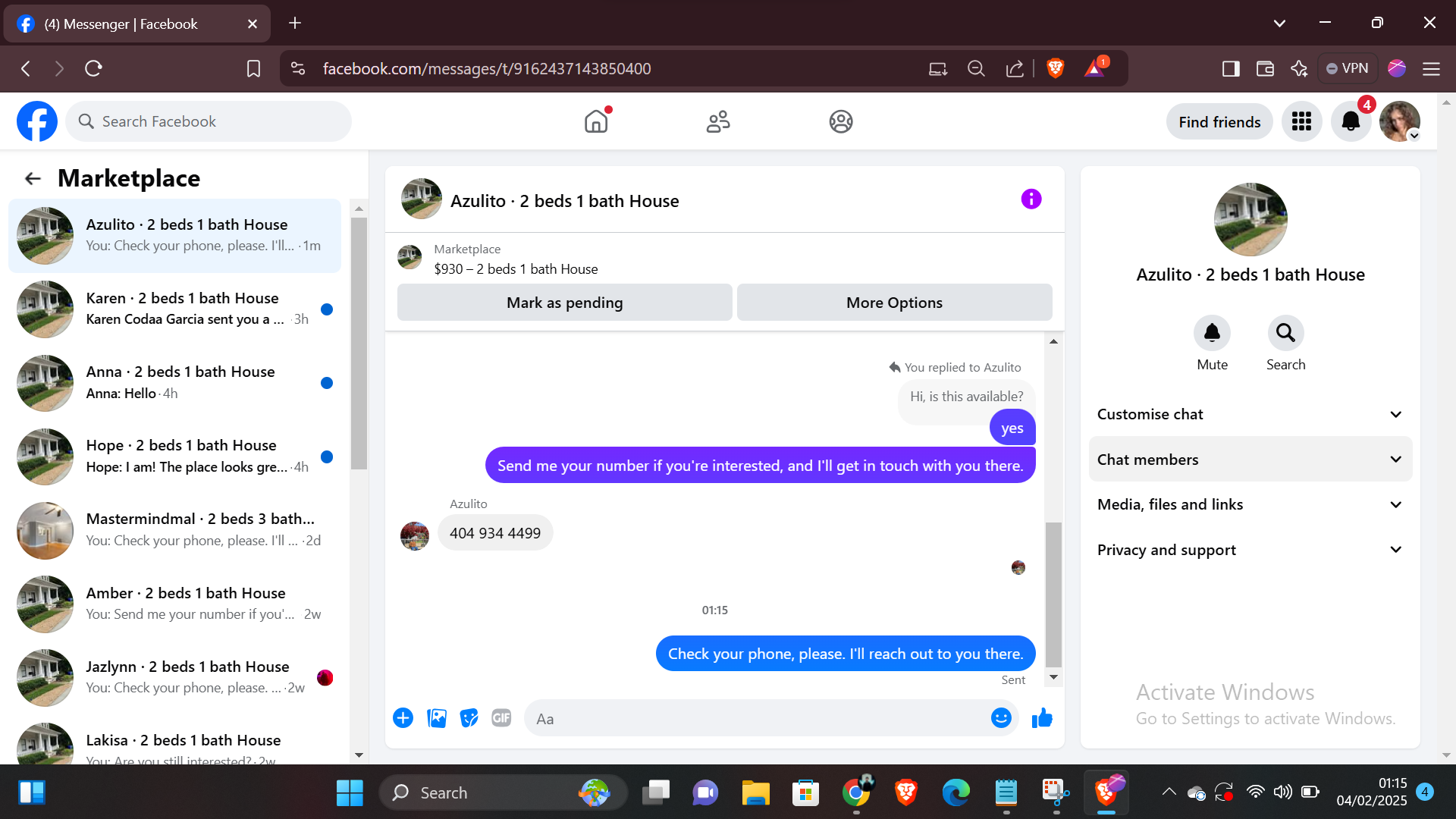This screenshot has height=819, width=1456.
Task: Open the browser main menu hamburger
Action: [x=1432, y=69]
